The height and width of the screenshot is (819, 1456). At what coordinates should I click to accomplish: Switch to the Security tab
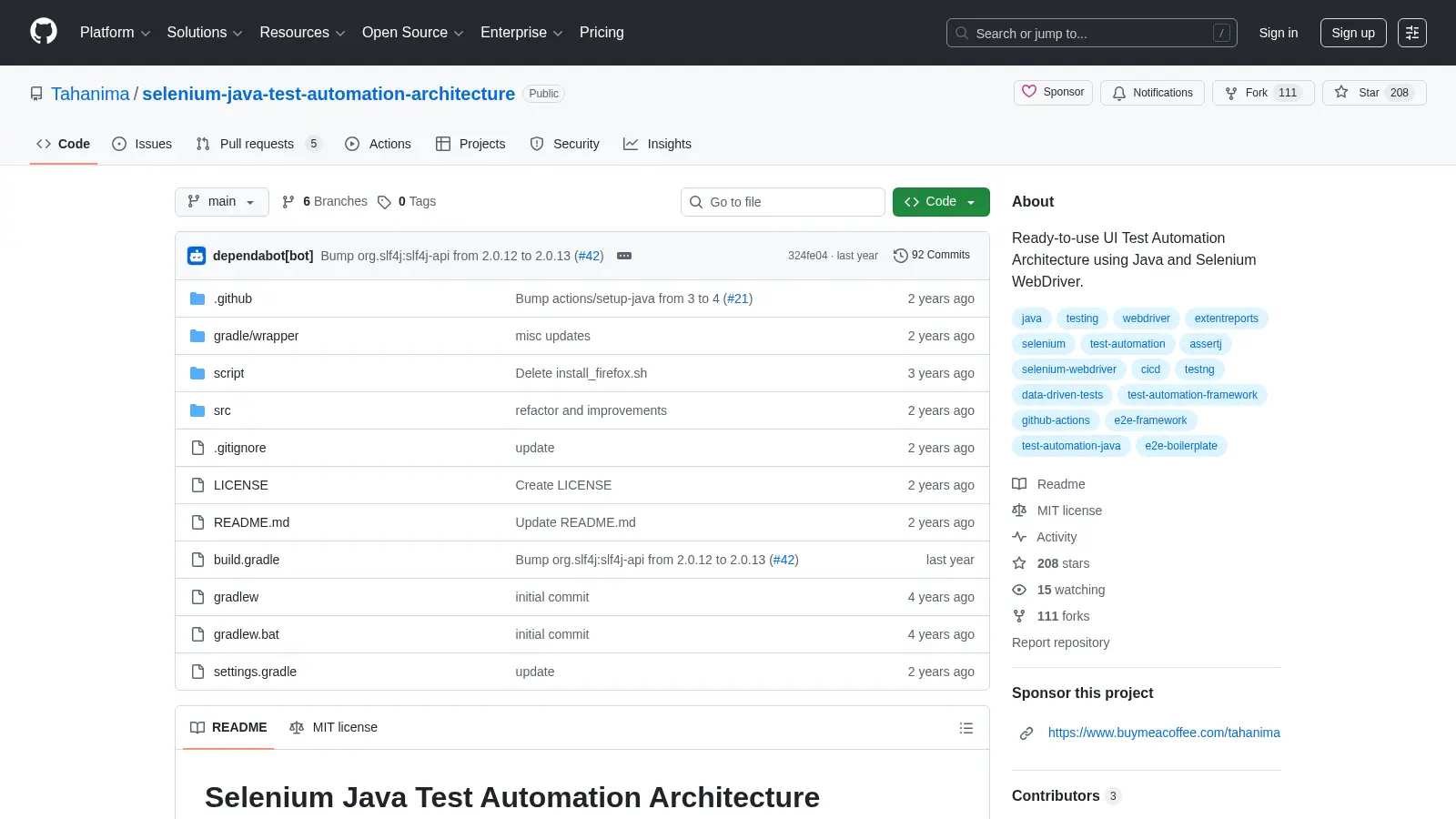[565, 144]
